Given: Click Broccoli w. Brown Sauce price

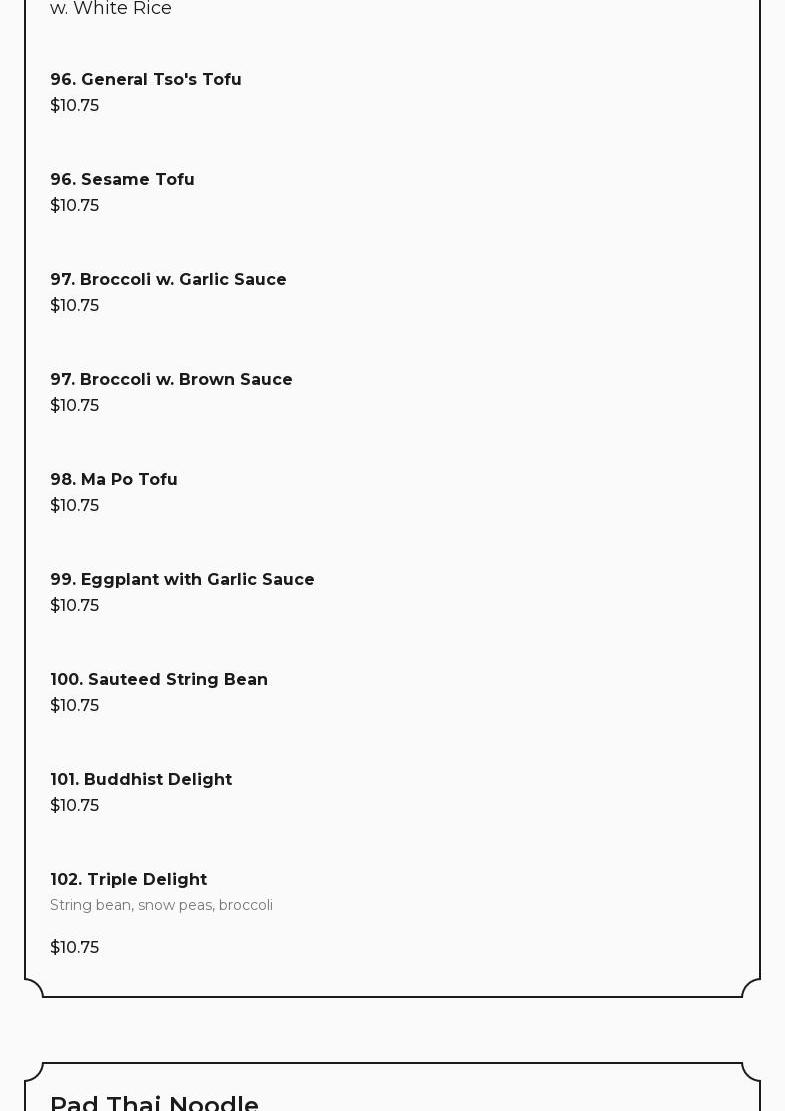Looking at the screenshot, I should 75,405.
